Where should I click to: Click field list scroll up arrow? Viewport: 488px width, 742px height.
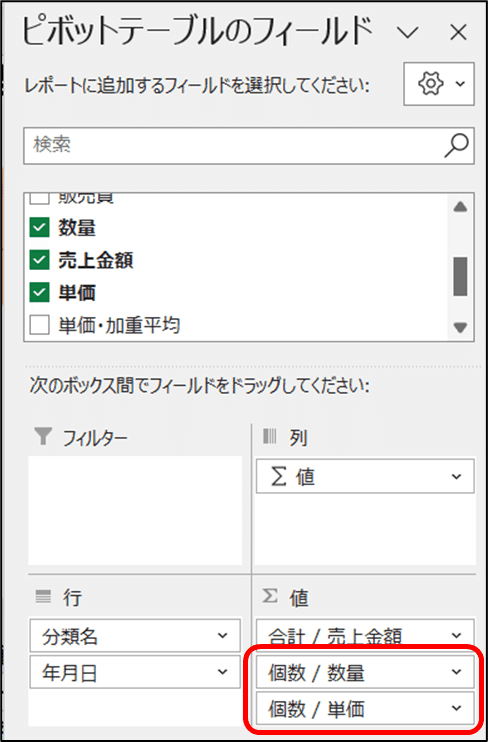point(460,207)
